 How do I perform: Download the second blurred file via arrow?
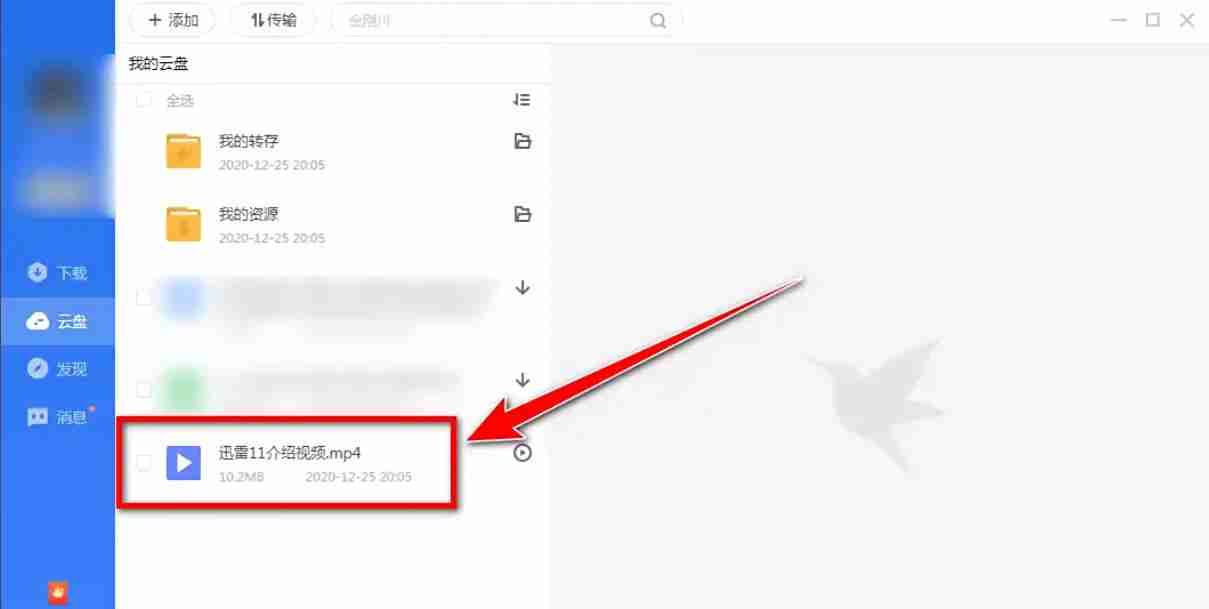[x=522, y=380]
